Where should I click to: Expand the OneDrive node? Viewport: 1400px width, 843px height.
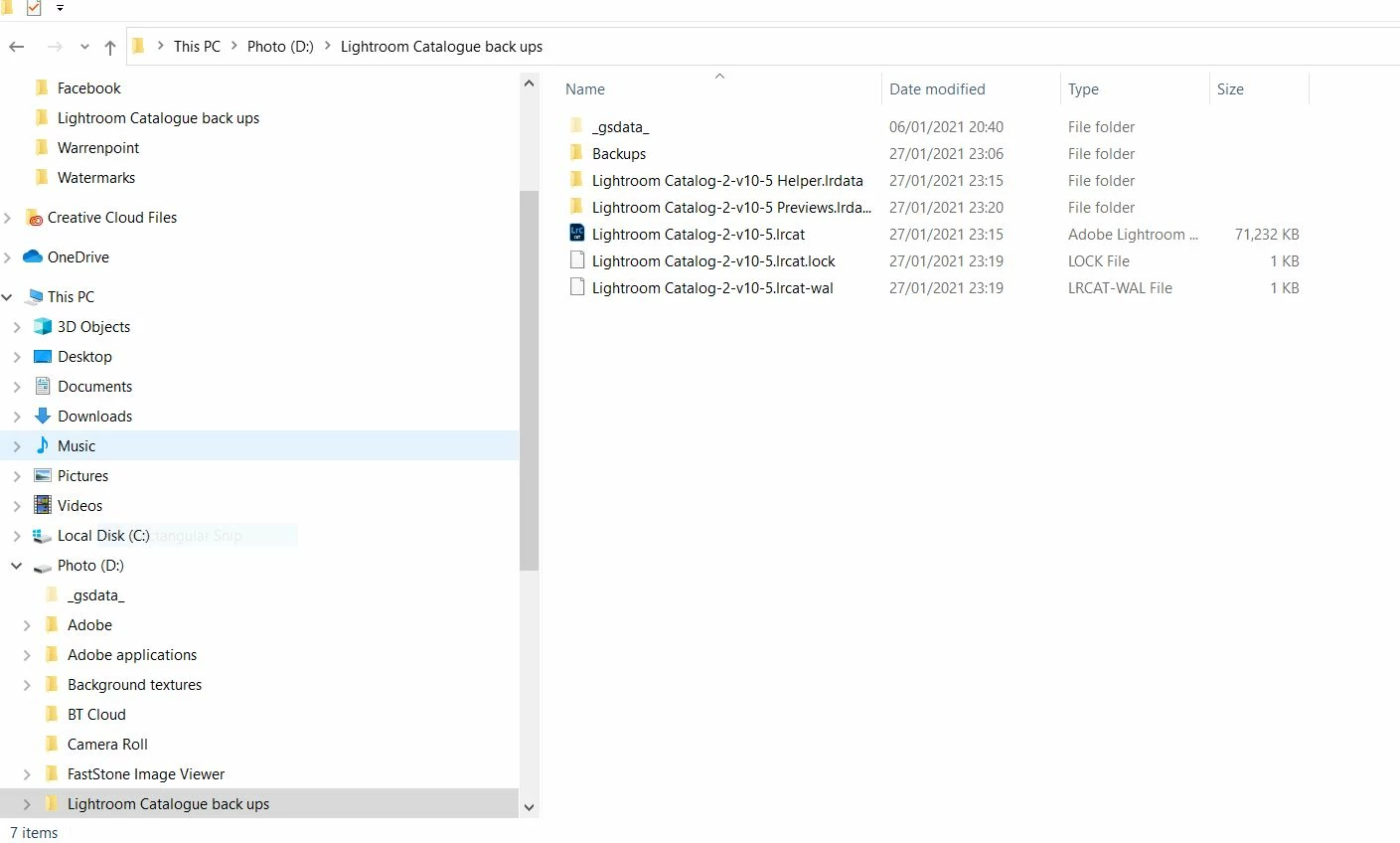tap(8, 257)
